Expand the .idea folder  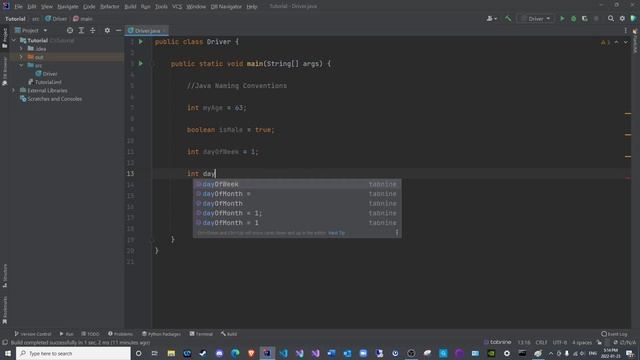(x=21, y=49)
